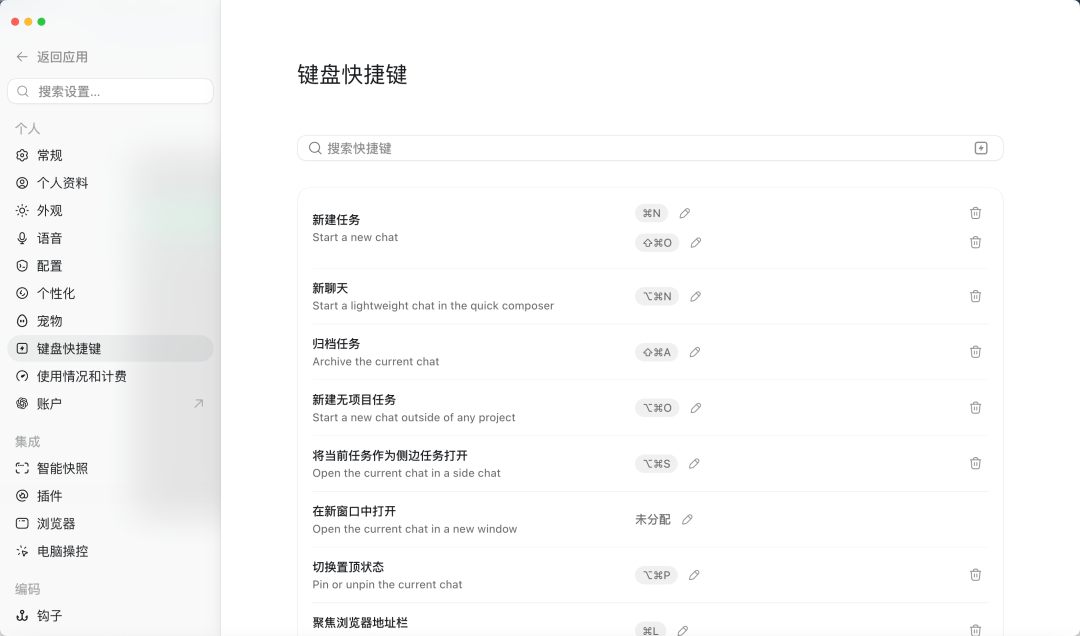Screen dimensions: 1080x636
Task: Click the pencil icon next to ⌘N shortcut
Action: click(685, 214)
